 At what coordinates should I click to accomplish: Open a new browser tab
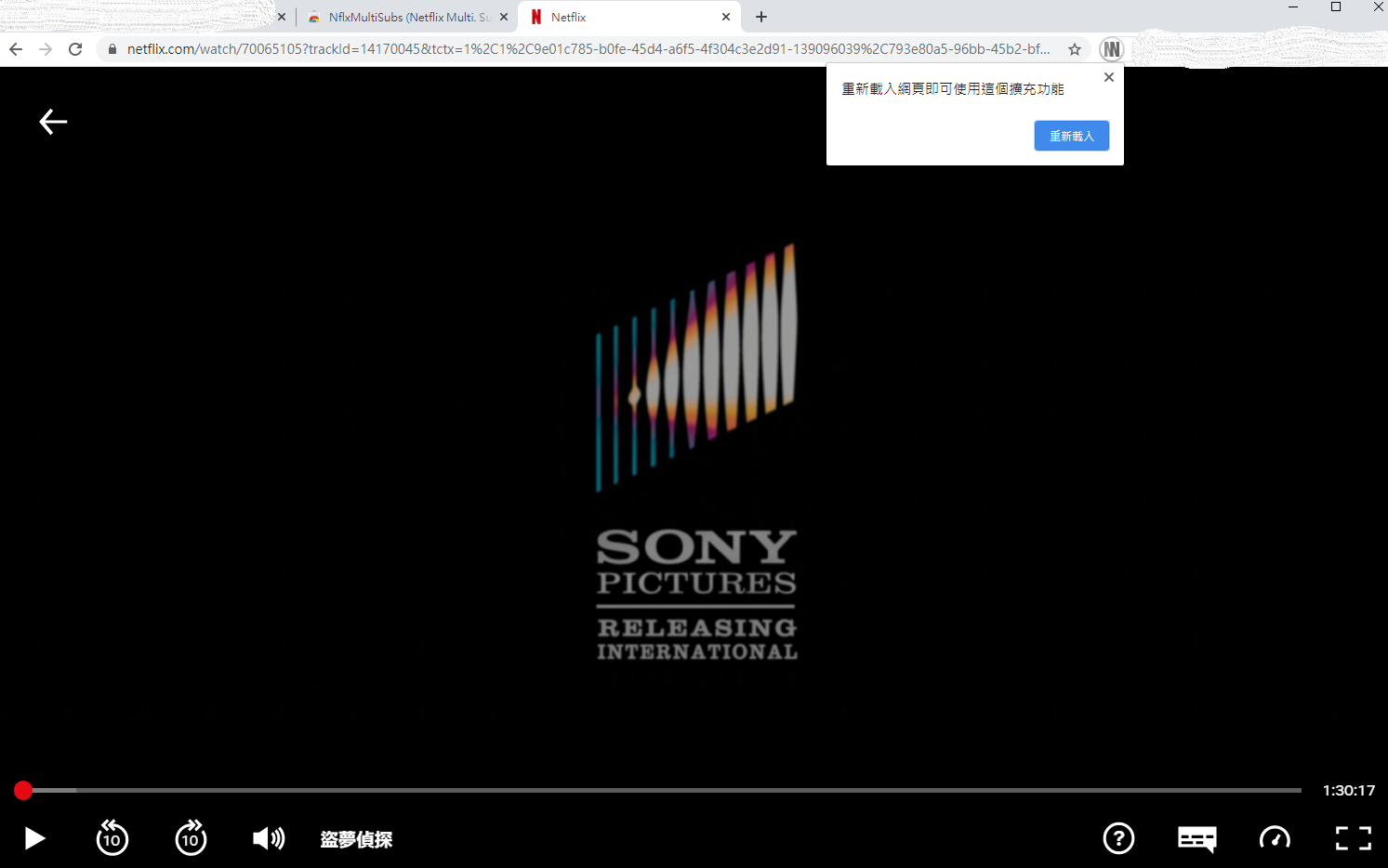point(761,17)
